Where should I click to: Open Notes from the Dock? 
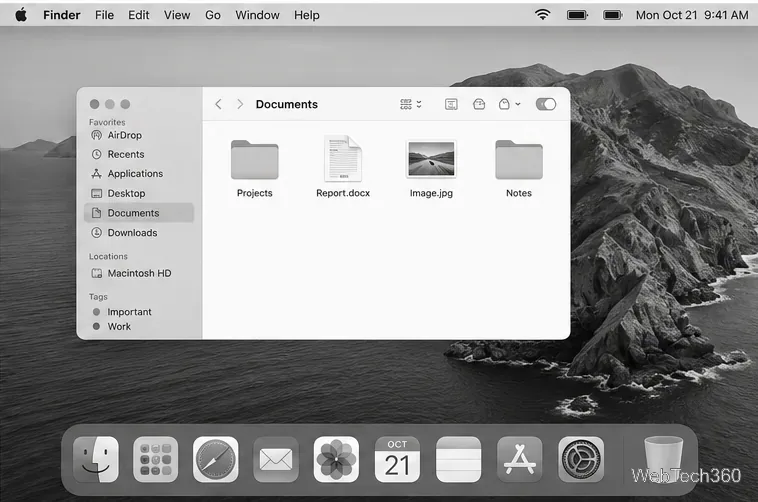tap(458, 459)
